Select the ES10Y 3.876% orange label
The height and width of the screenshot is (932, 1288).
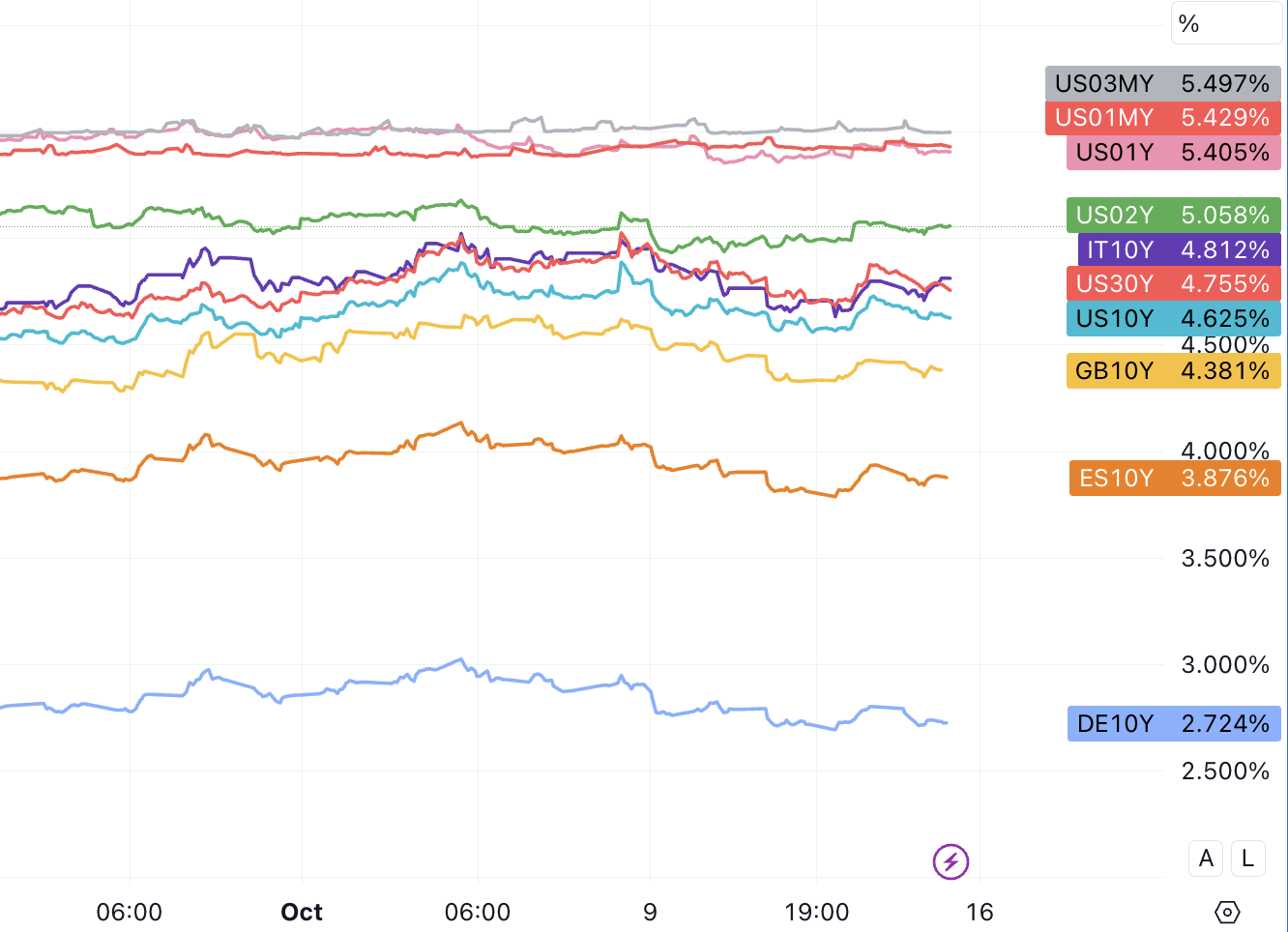click(x=1175, y=478)
